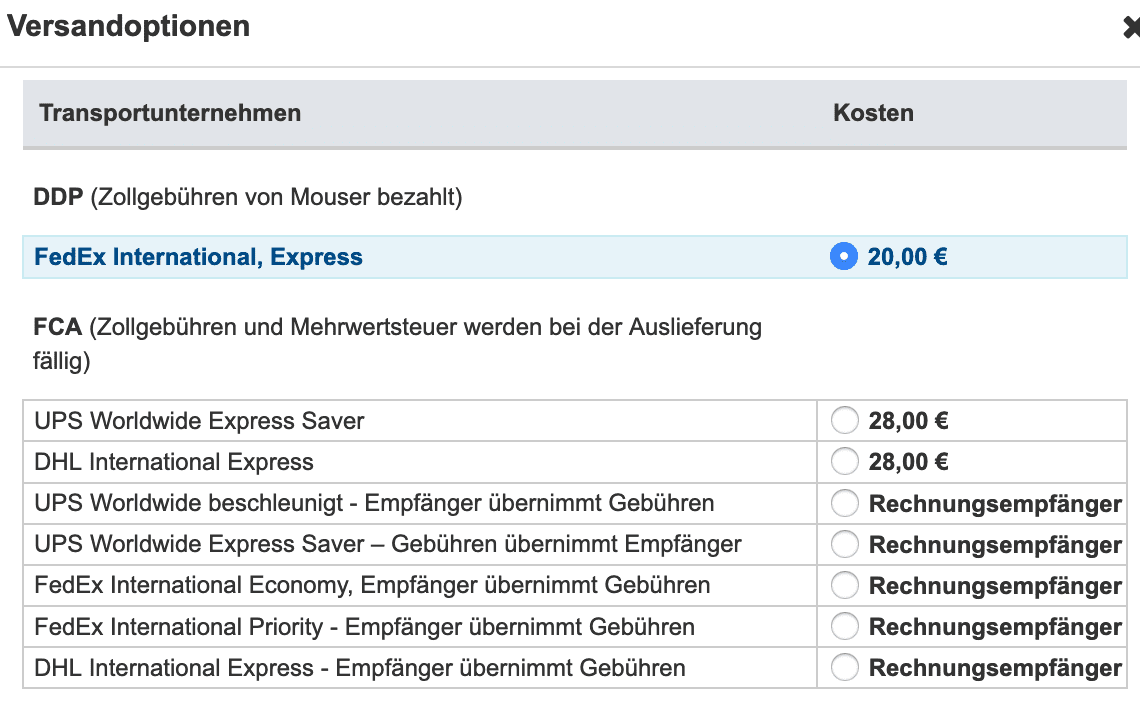The image size is (1140, 702).
Task: Select the DHL International Express 28,00 € radio button
Action: pyautogui.click(x=845, y=461)
